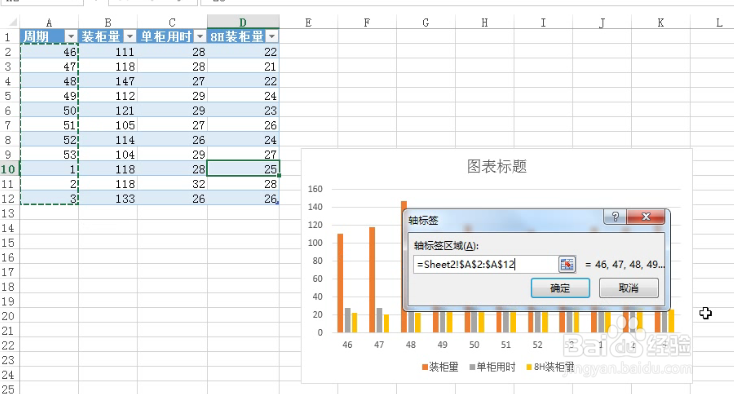Click the fill handle of cell D10

tap(279, 175)
